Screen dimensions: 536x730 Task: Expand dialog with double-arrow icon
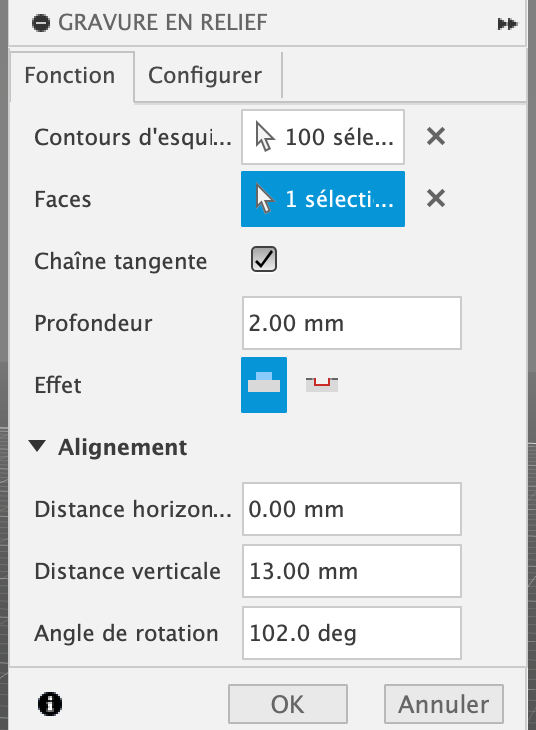click(507, 24)
